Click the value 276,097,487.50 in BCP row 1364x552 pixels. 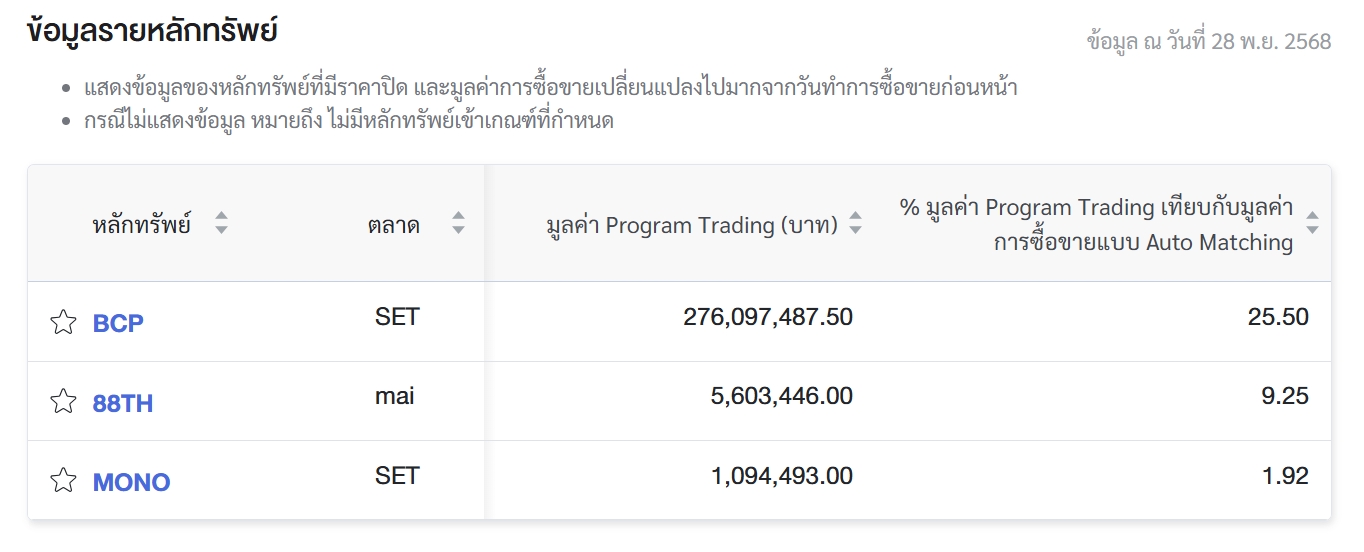pos(768,317)
